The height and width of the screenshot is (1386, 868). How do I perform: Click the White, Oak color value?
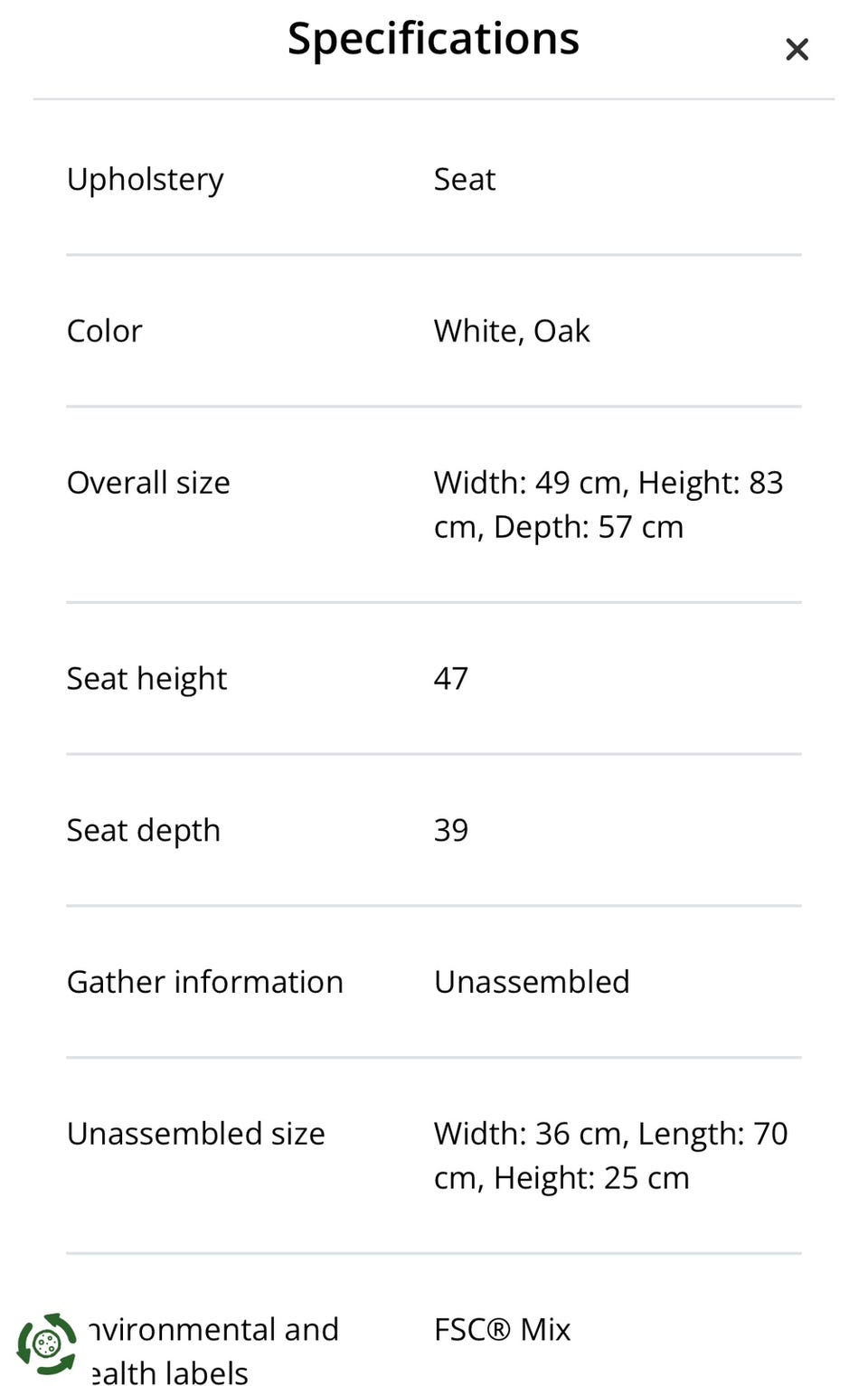coord(512,331)
